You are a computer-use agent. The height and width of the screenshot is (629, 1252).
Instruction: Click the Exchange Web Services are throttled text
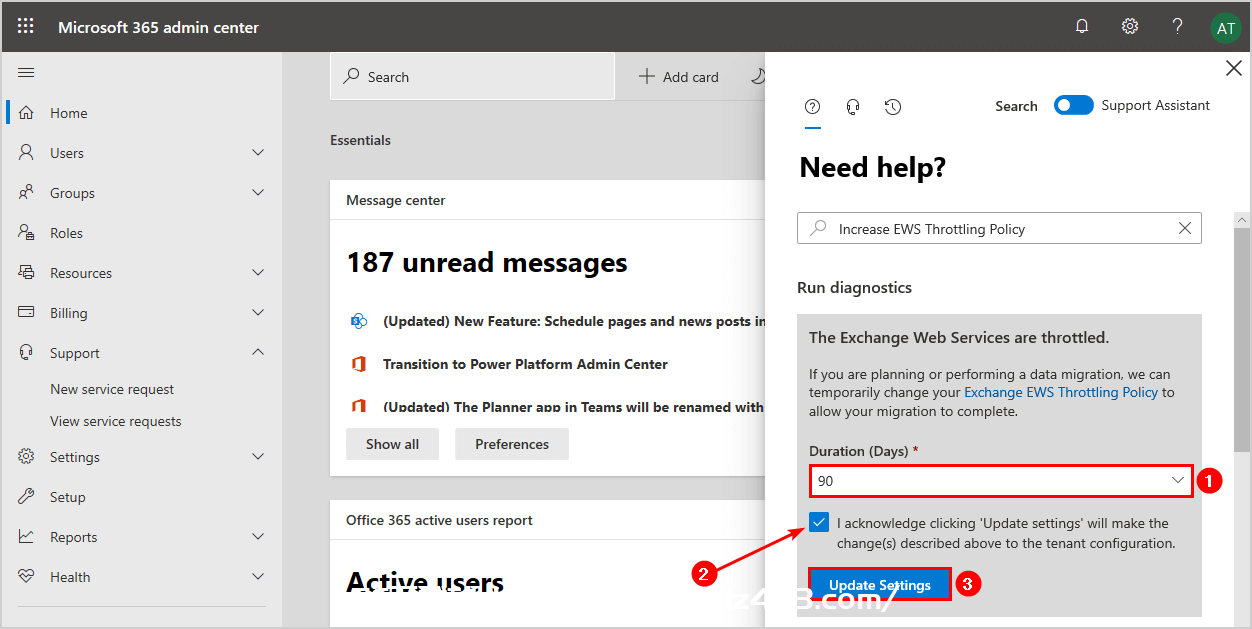coord(959,338)
